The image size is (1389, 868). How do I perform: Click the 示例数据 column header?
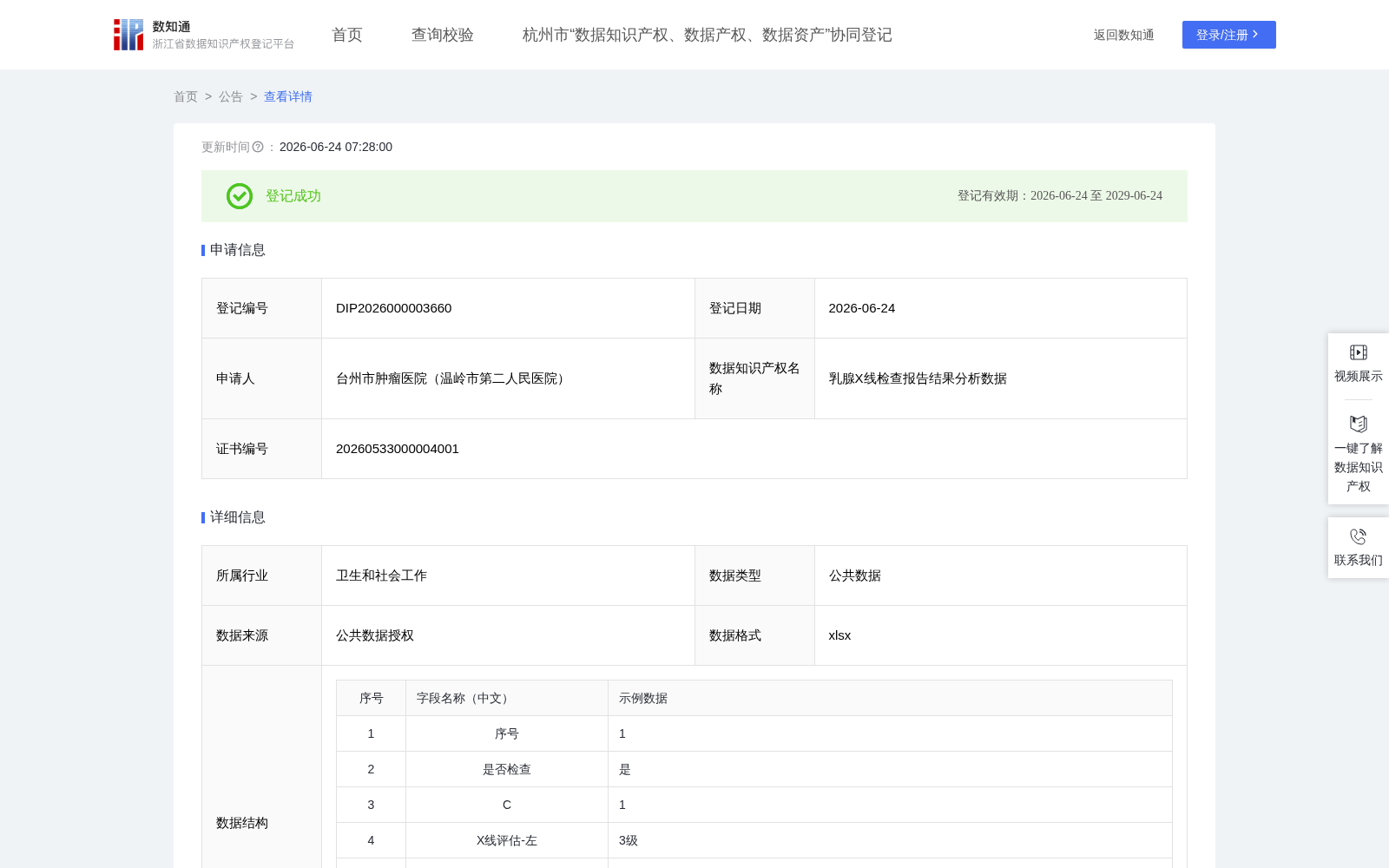(890, 698)
